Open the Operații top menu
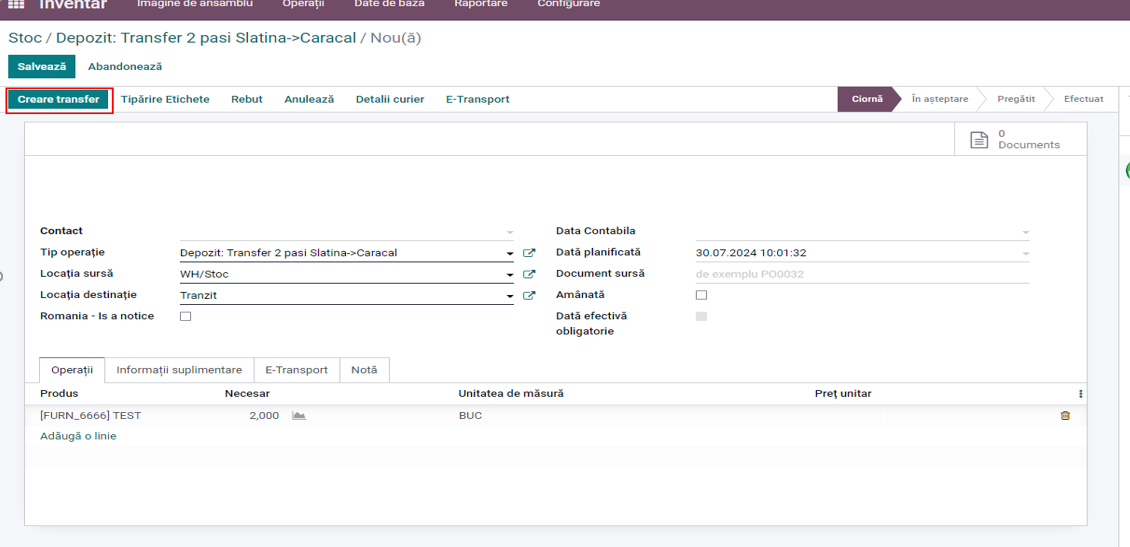Image resolution: width=1130 pixels, height=547 pixels. (x=303, y=4)
